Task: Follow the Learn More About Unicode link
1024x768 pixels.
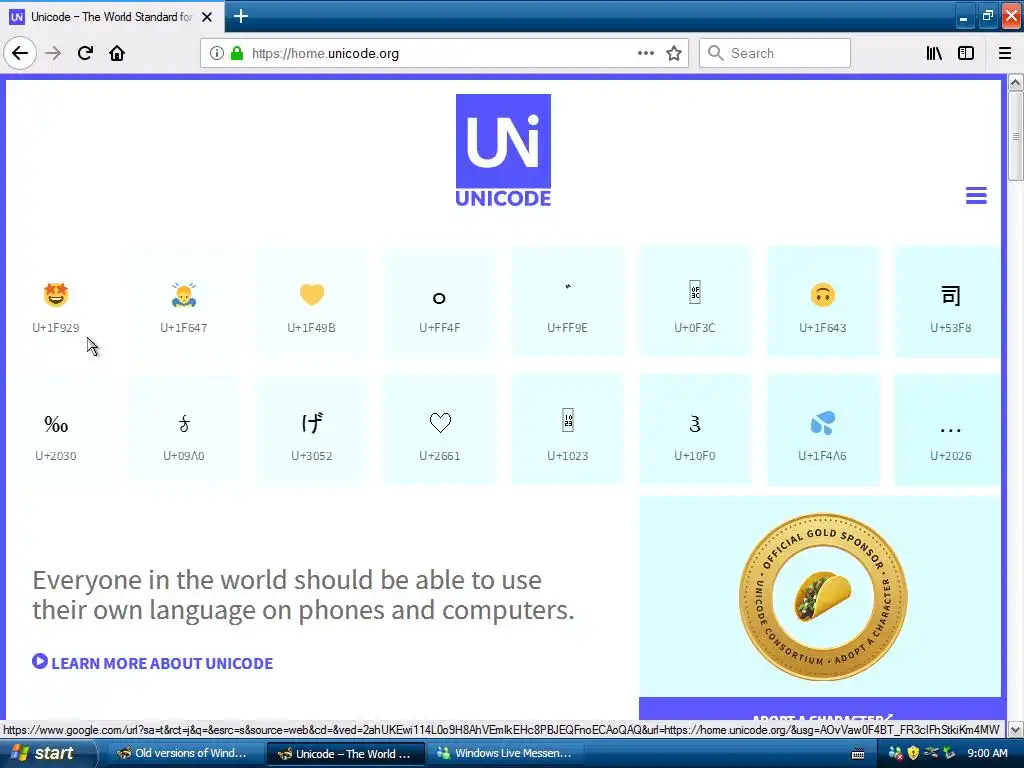Action: pyautogui.click(x=152, y=663)
